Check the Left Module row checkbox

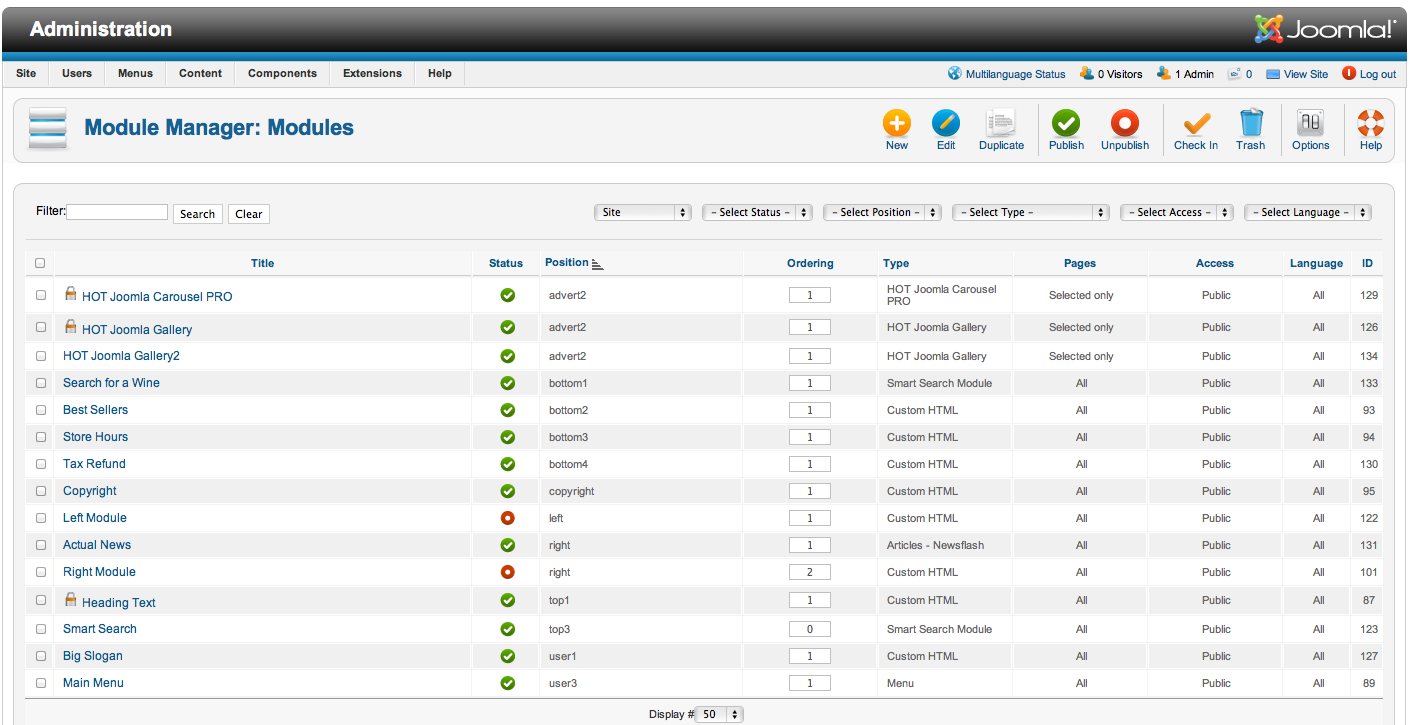click(41, 518)
